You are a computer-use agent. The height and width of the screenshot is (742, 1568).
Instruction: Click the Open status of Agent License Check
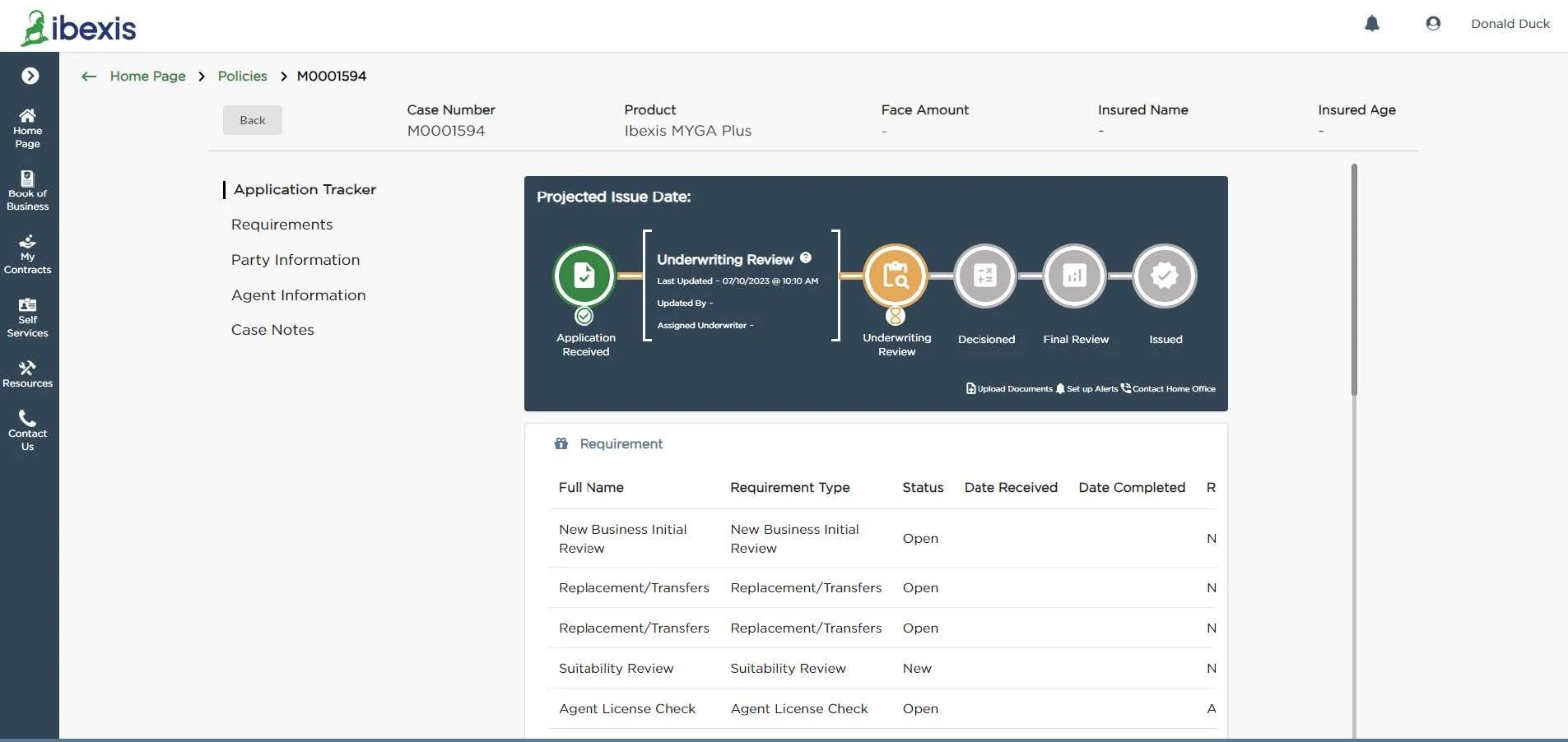[920, 709]
